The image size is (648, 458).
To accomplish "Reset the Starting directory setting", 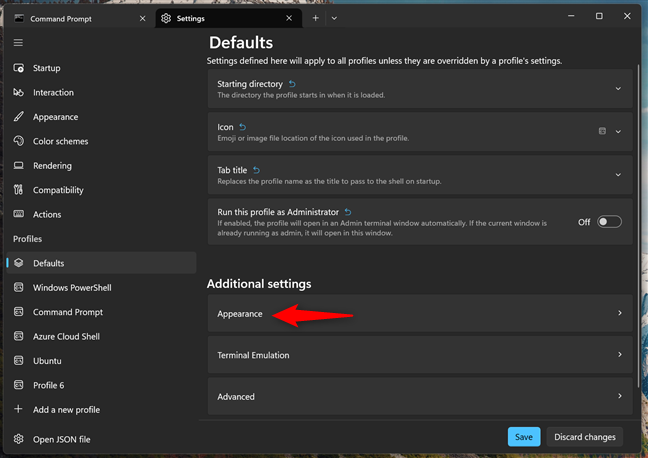I will (292, 84).
